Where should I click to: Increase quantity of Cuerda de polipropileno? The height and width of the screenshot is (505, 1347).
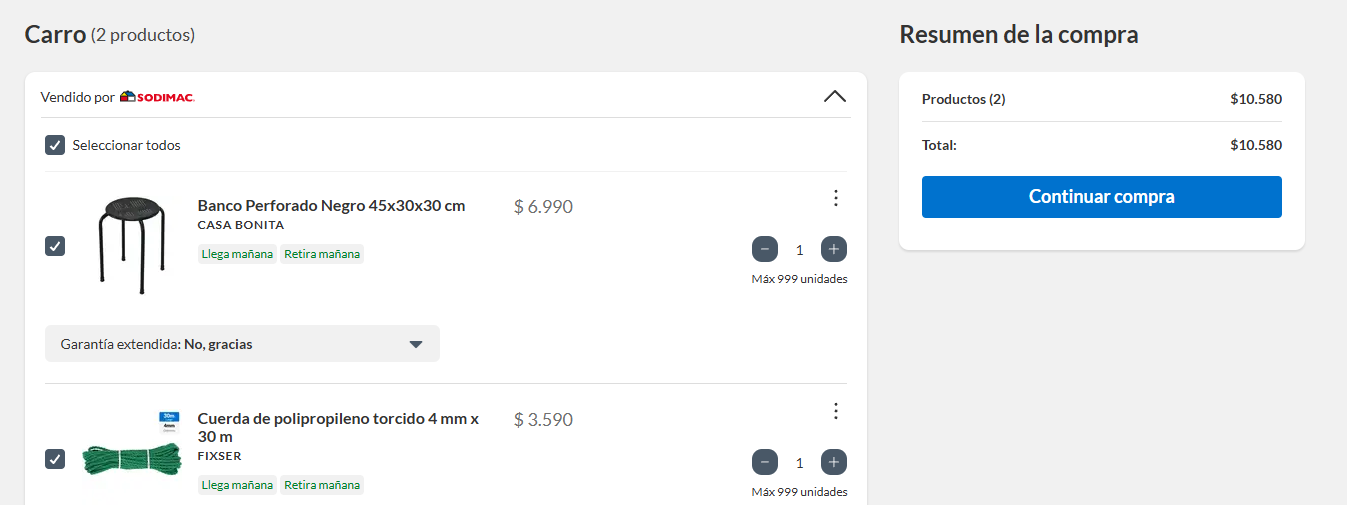coord(834,462)
